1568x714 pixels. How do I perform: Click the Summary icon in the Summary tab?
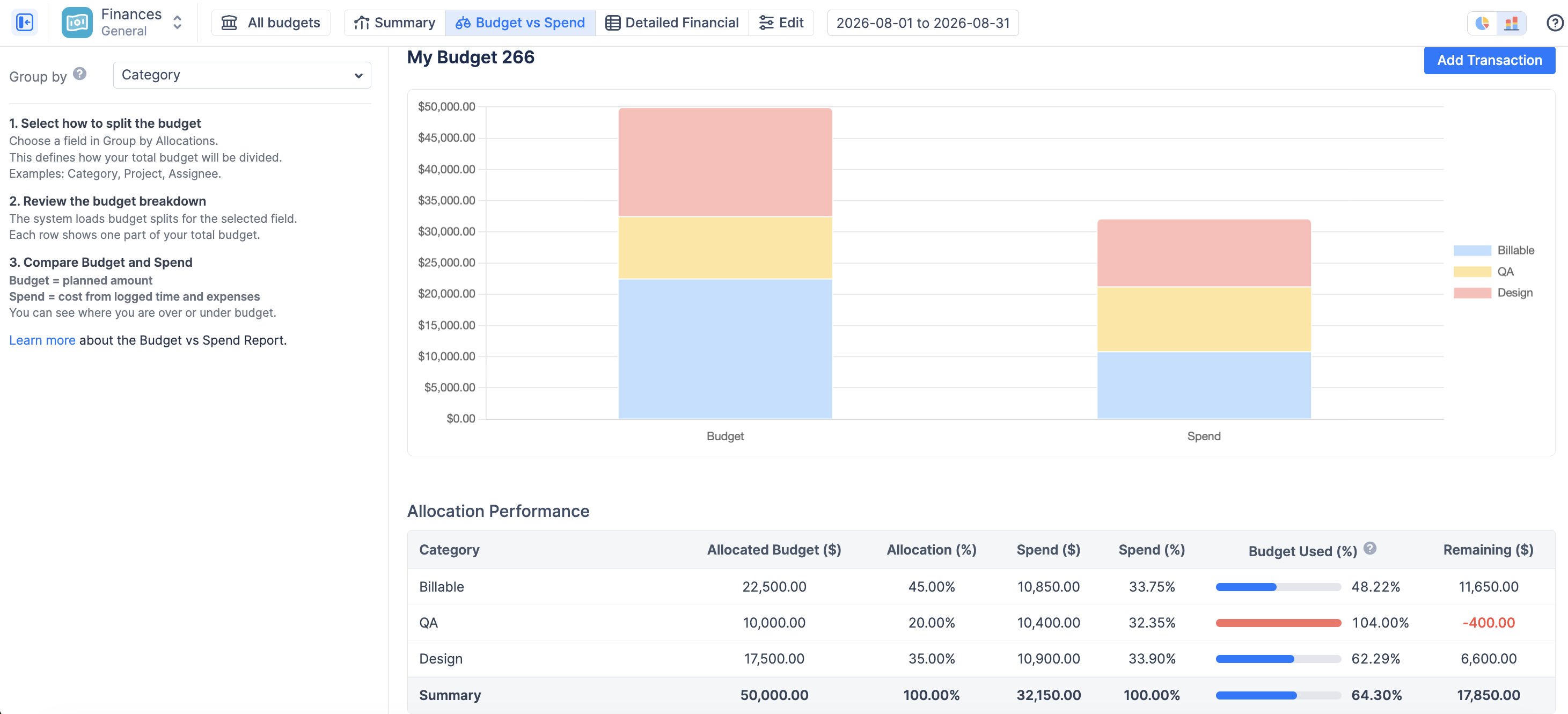point(362,23)
